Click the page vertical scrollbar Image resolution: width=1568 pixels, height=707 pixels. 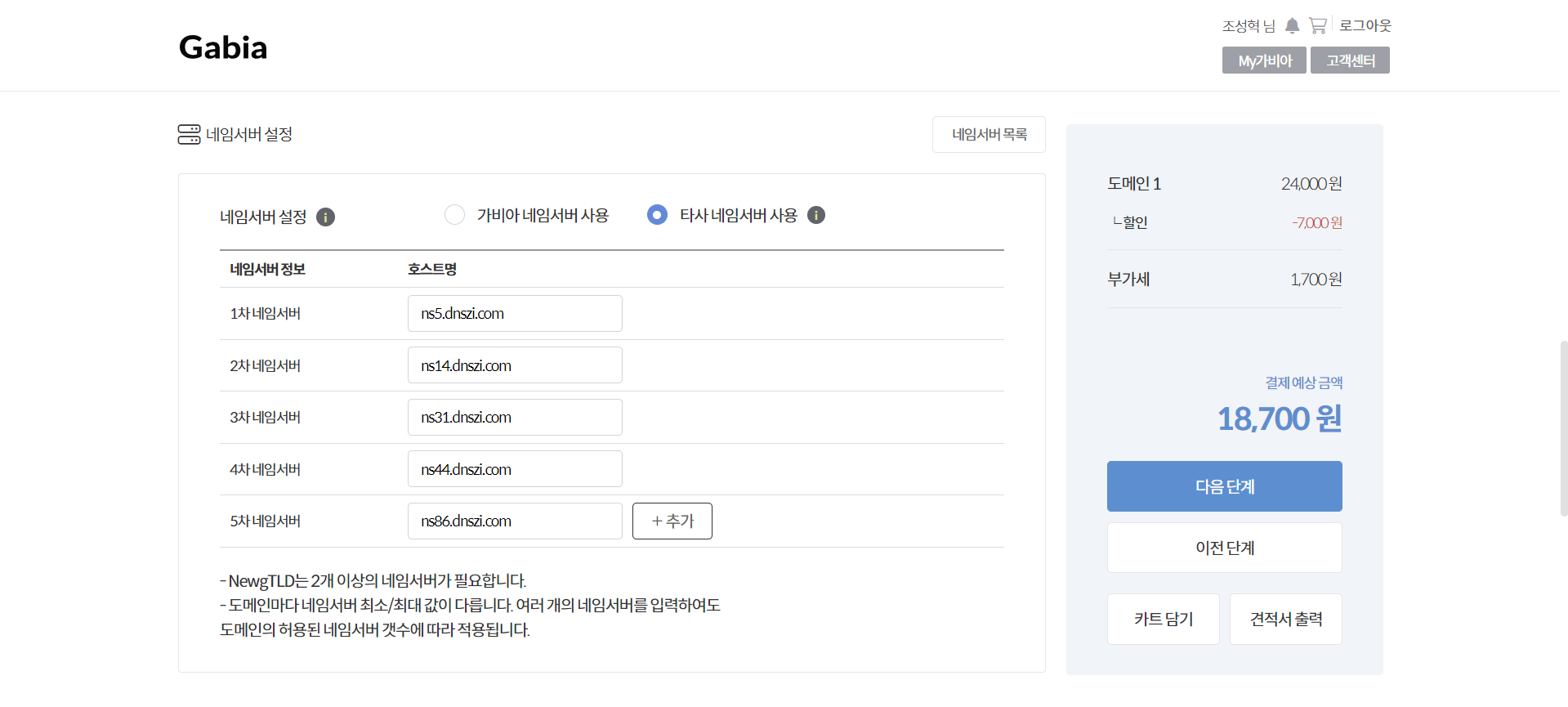pos(1564,429)
